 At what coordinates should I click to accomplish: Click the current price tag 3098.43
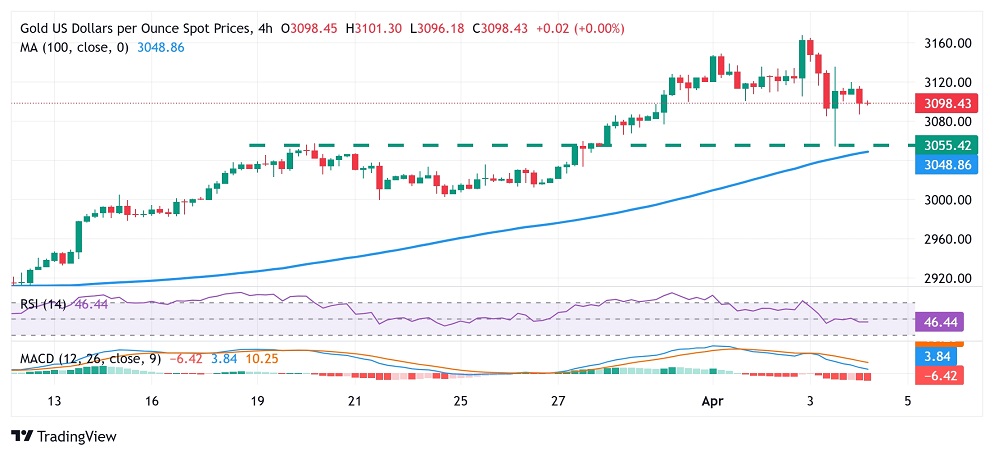tap(940, 102)
